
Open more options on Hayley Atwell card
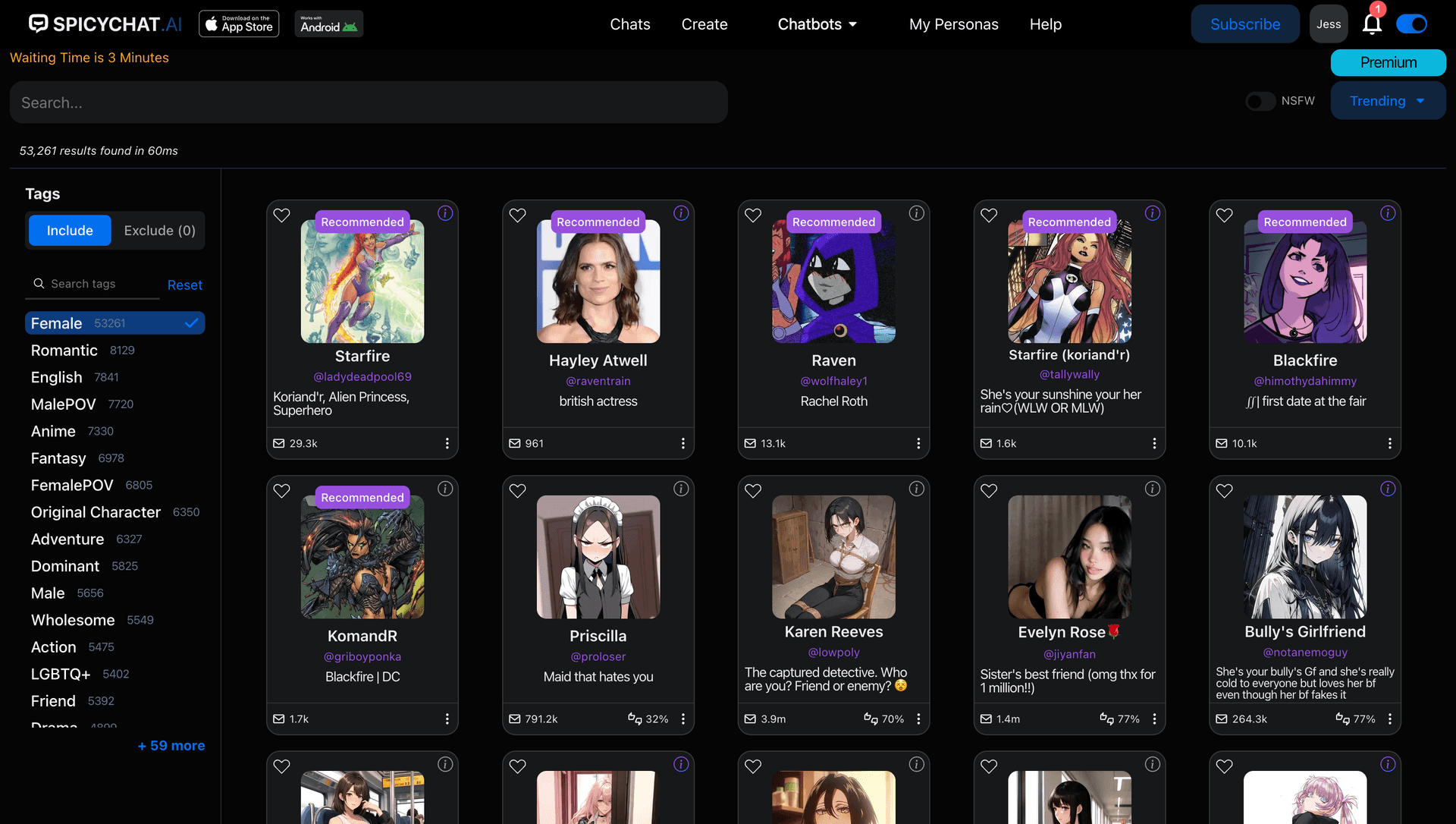click(682, 443)
